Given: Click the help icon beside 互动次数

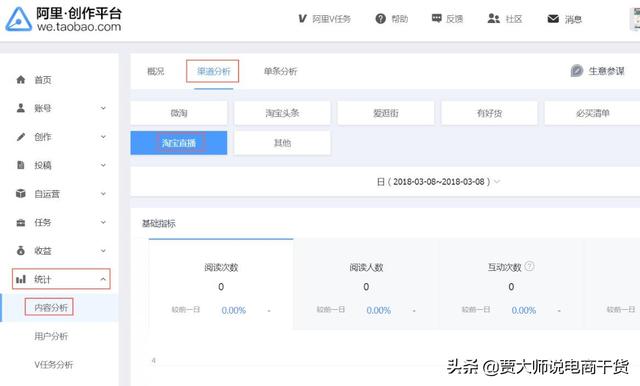Looking at the screenshot, I should pos(529,266).
